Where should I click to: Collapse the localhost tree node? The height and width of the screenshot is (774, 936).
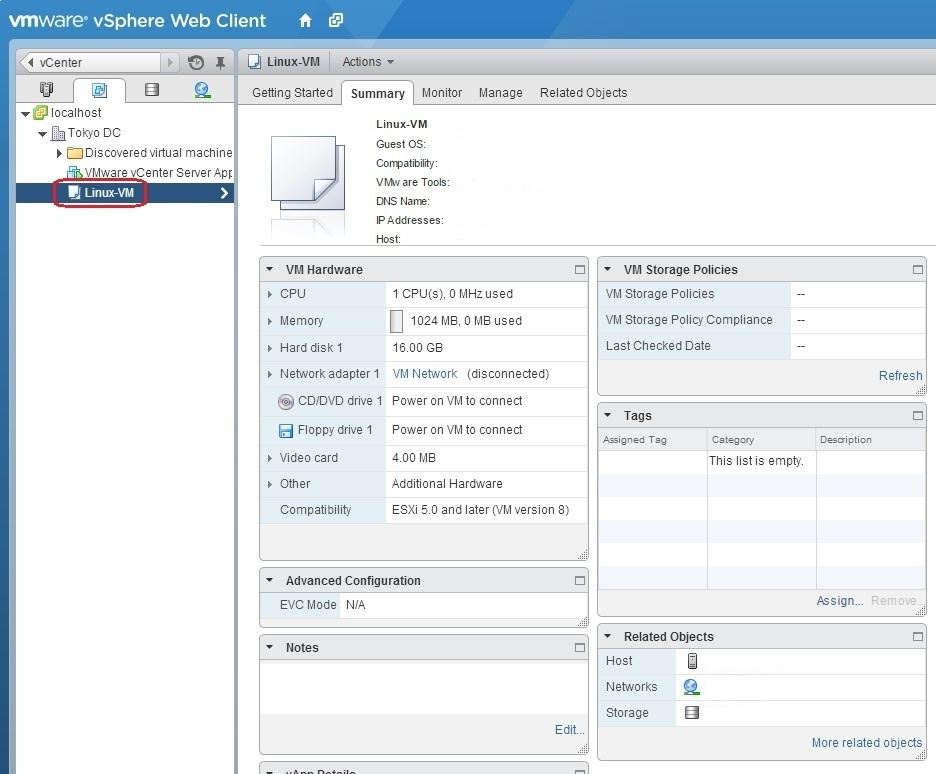tap(25, 113)
